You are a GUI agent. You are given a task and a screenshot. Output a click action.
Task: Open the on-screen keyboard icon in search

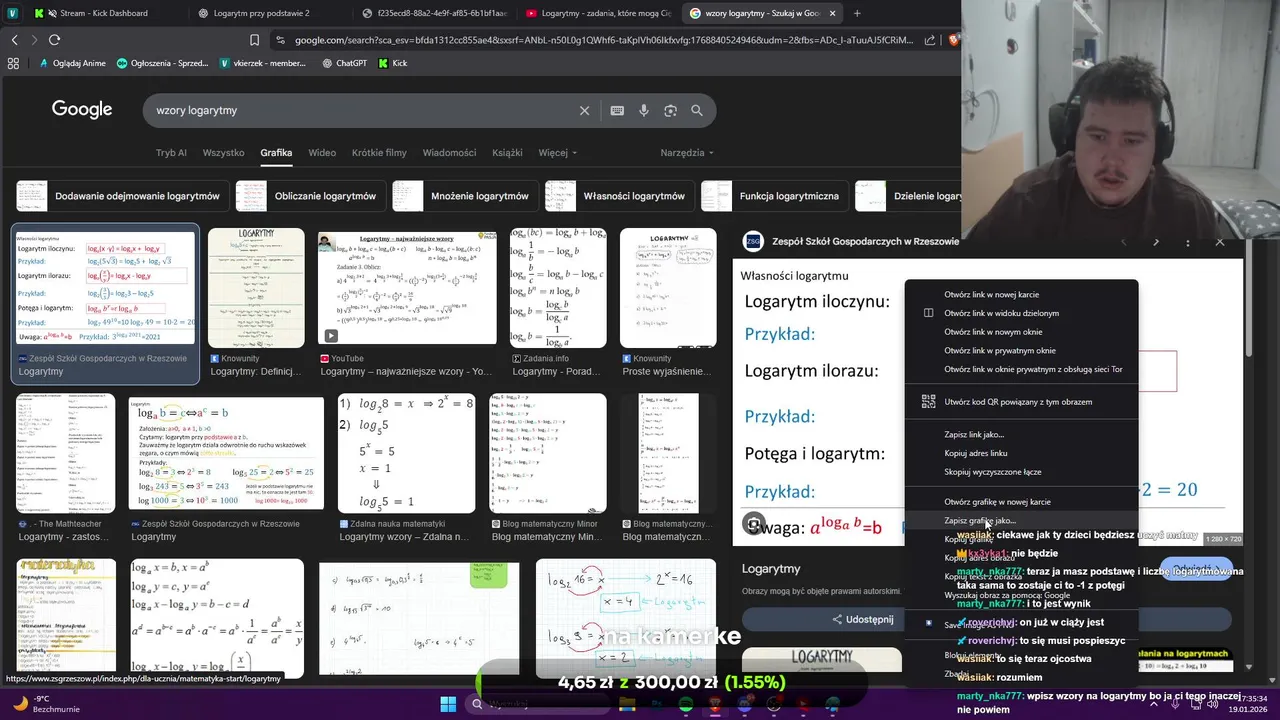(617, 111)
